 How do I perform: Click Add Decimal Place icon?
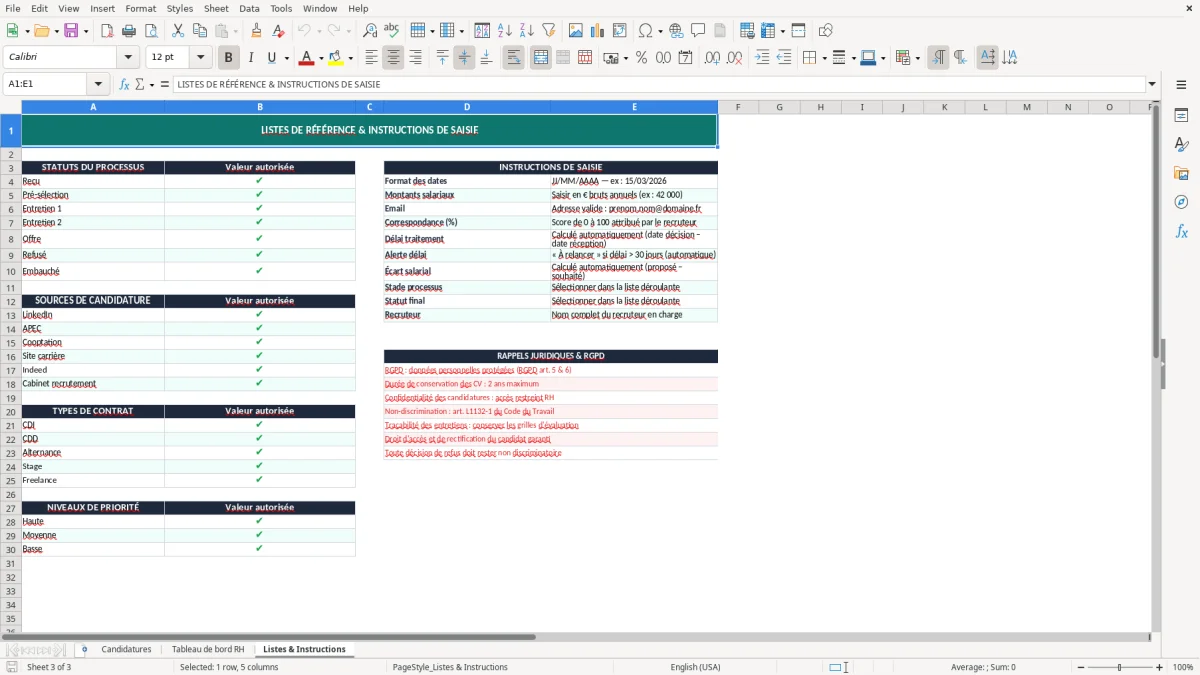tap(712, 58)
